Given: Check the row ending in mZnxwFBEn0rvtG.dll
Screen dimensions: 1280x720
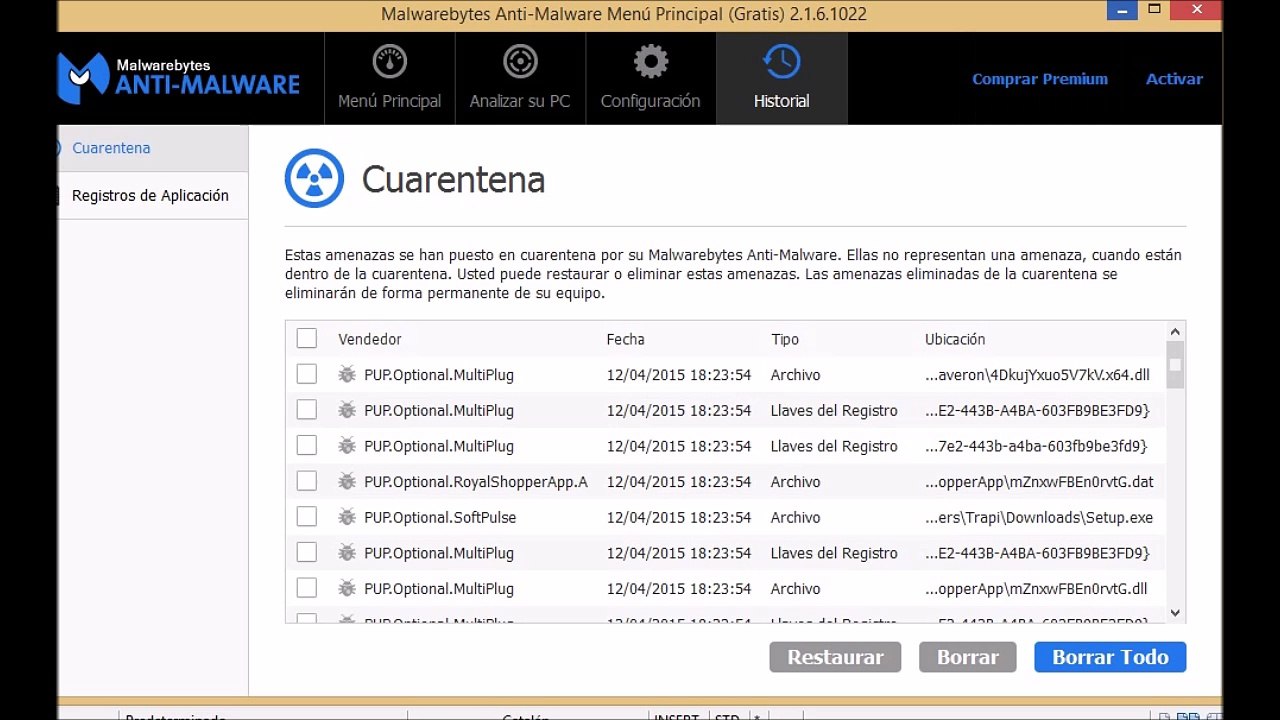Looking at the screenshot, I should (307, 588).
